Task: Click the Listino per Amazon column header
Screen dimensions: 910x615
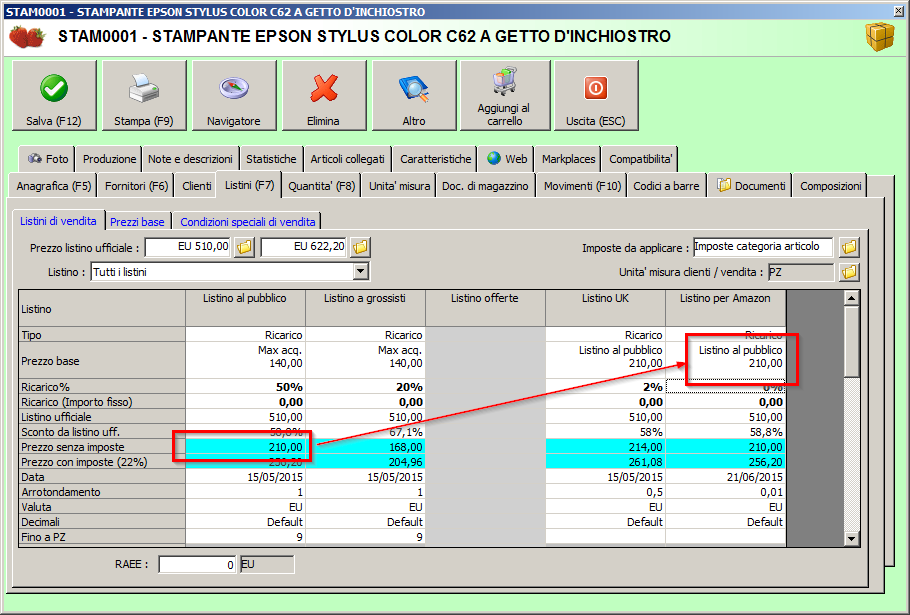Action: click(725, 309)
